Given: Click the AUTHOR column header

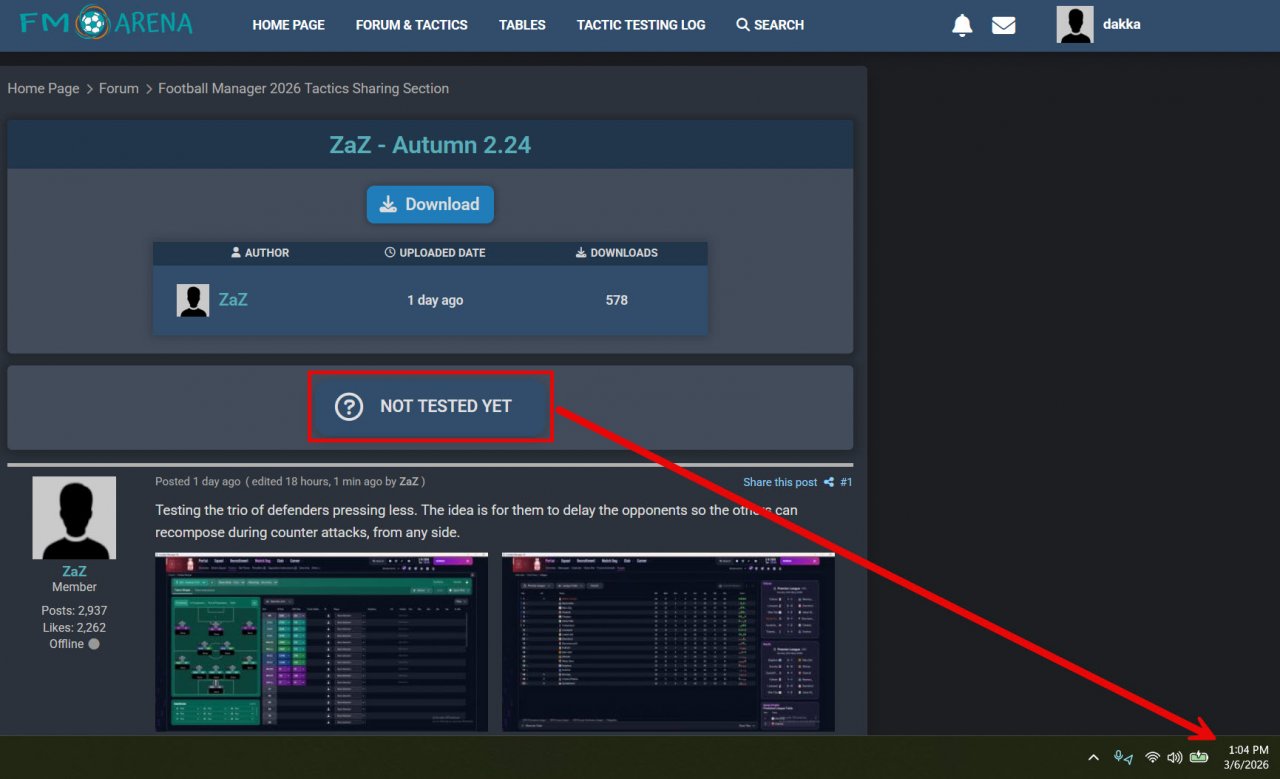Looking at the screenshot, I should (x=260, y=253).
